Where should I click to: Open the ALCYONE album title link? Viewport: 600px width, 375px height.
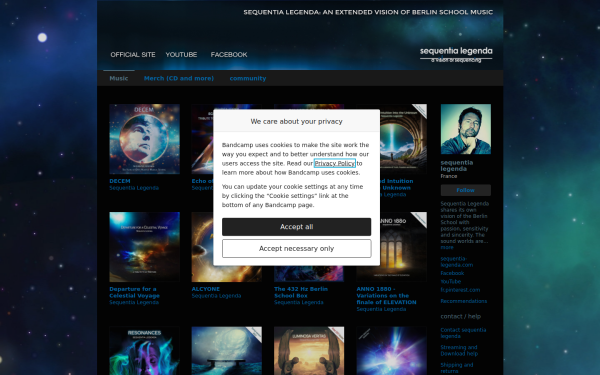tap(206, 289)
